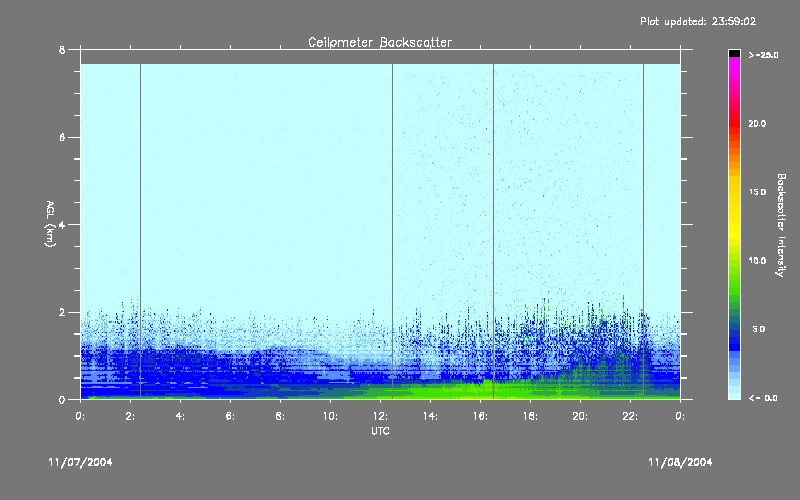
Task: Click the 0 km label on altitude axis
Action: coord(62,399)
